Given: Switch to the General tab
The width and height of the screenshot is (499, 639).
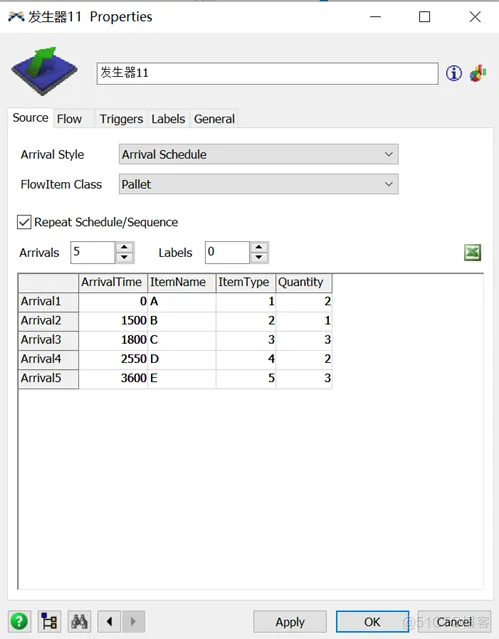Looking at the screenshot, I should point(214,119).
